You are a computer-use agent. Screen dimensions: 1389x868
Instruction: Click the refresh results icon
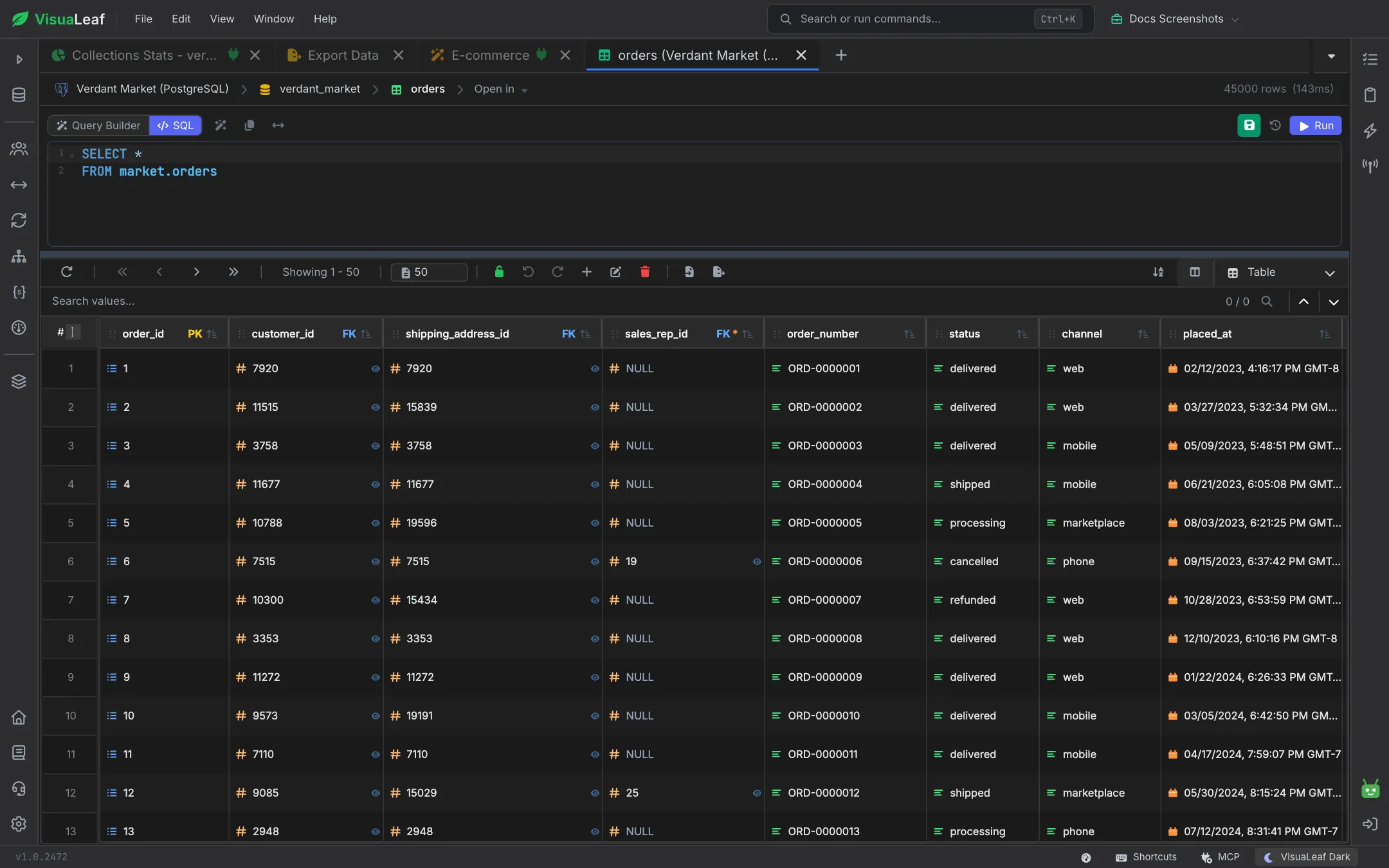[66, 272]
